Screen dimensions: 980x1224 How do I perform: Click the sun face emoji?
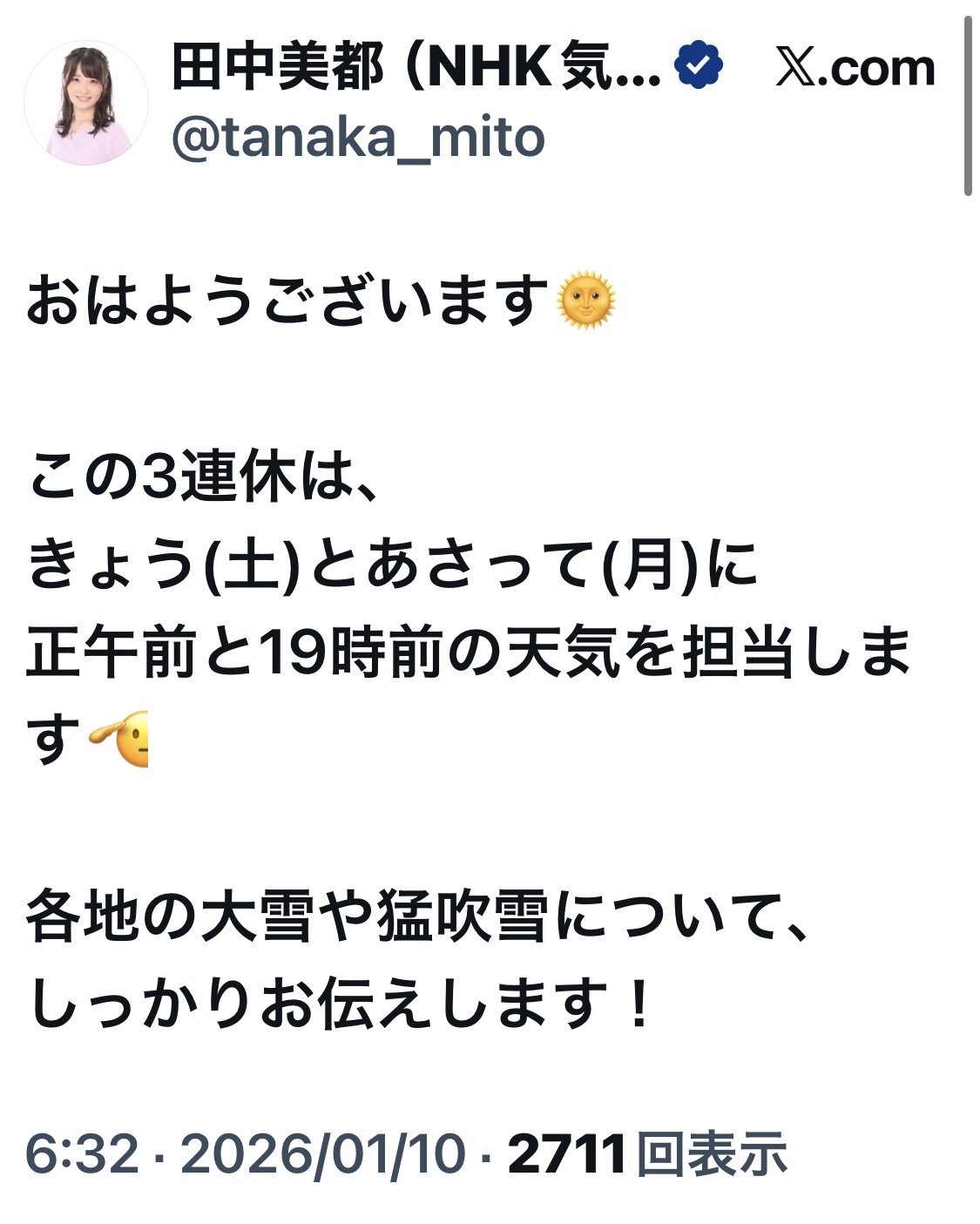pyautogui.click(x=586, y=301)
